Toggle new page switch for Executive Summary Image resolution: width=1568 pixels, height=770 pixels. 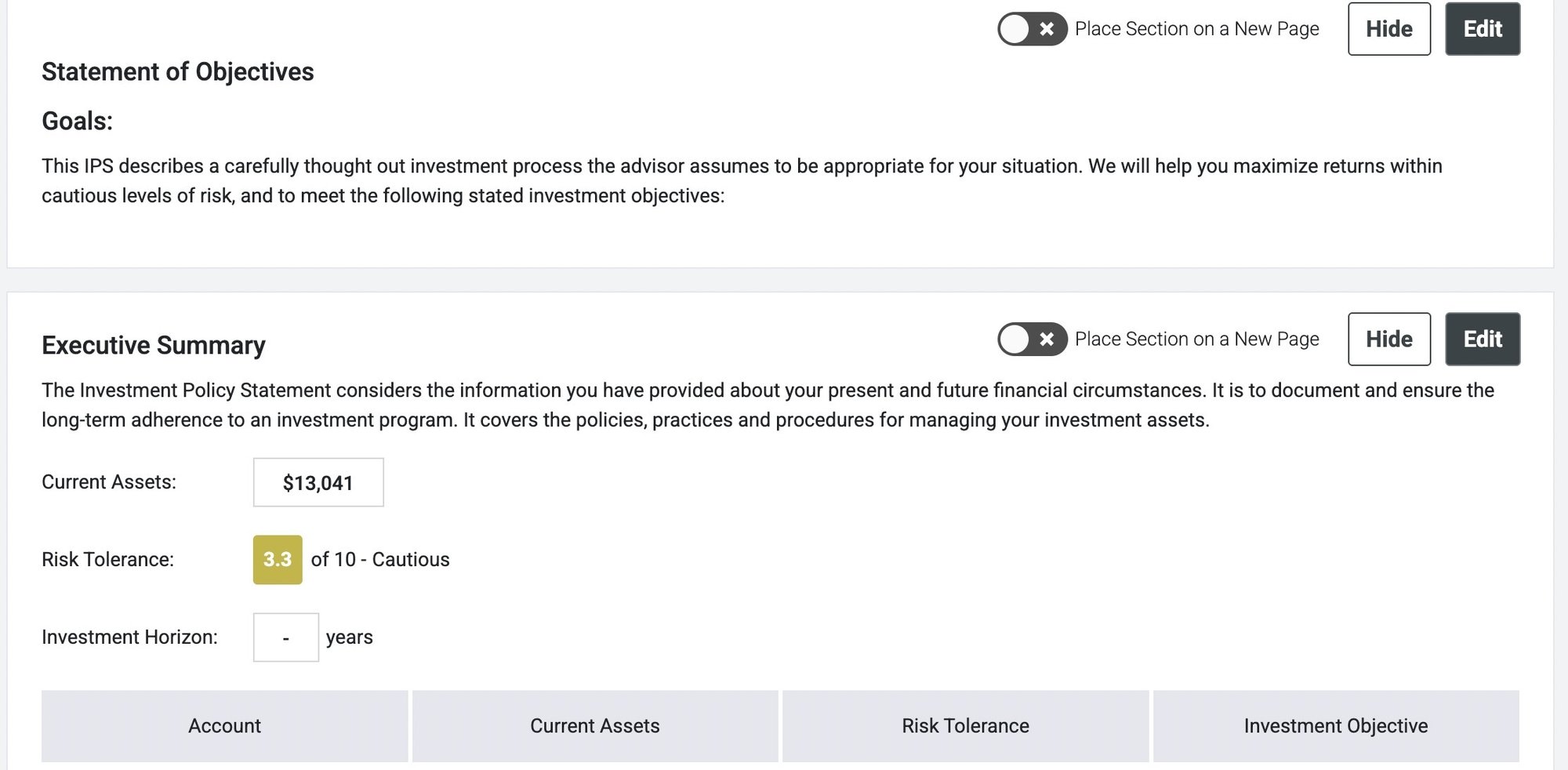[x=1032, y=340]
